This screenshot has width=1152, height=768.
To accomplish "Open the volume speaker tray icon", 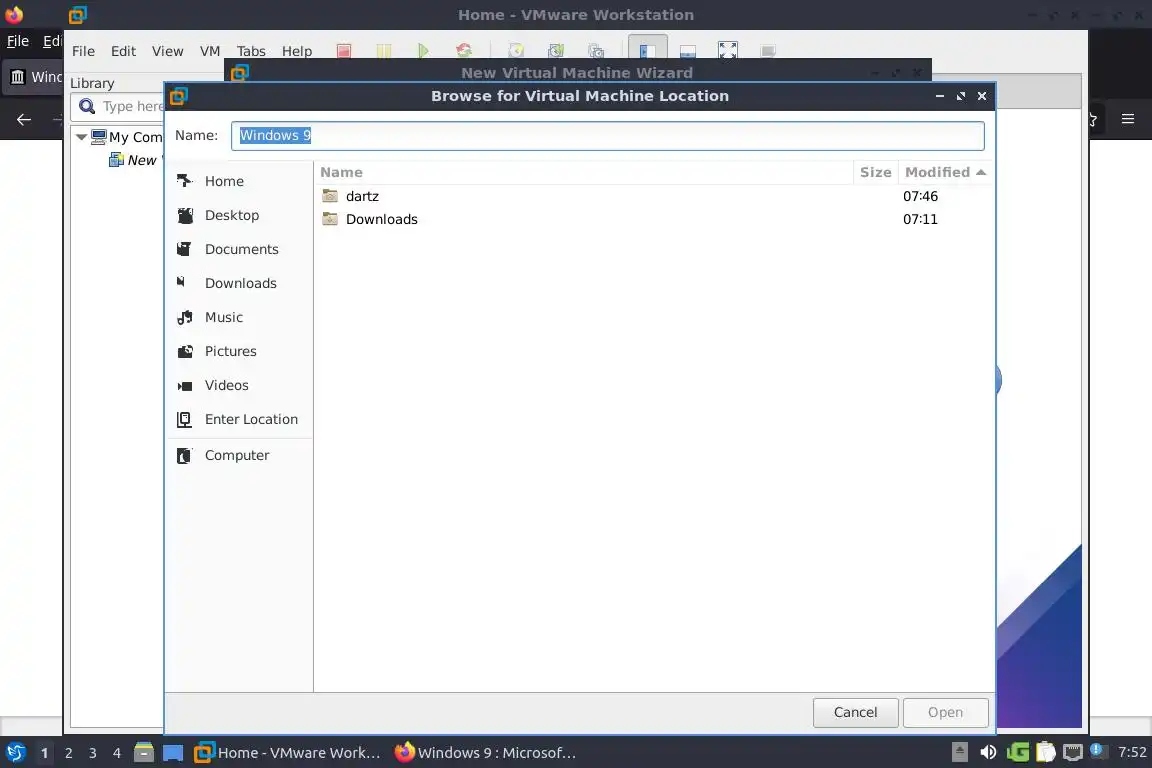I will click(x=988, y=753).
